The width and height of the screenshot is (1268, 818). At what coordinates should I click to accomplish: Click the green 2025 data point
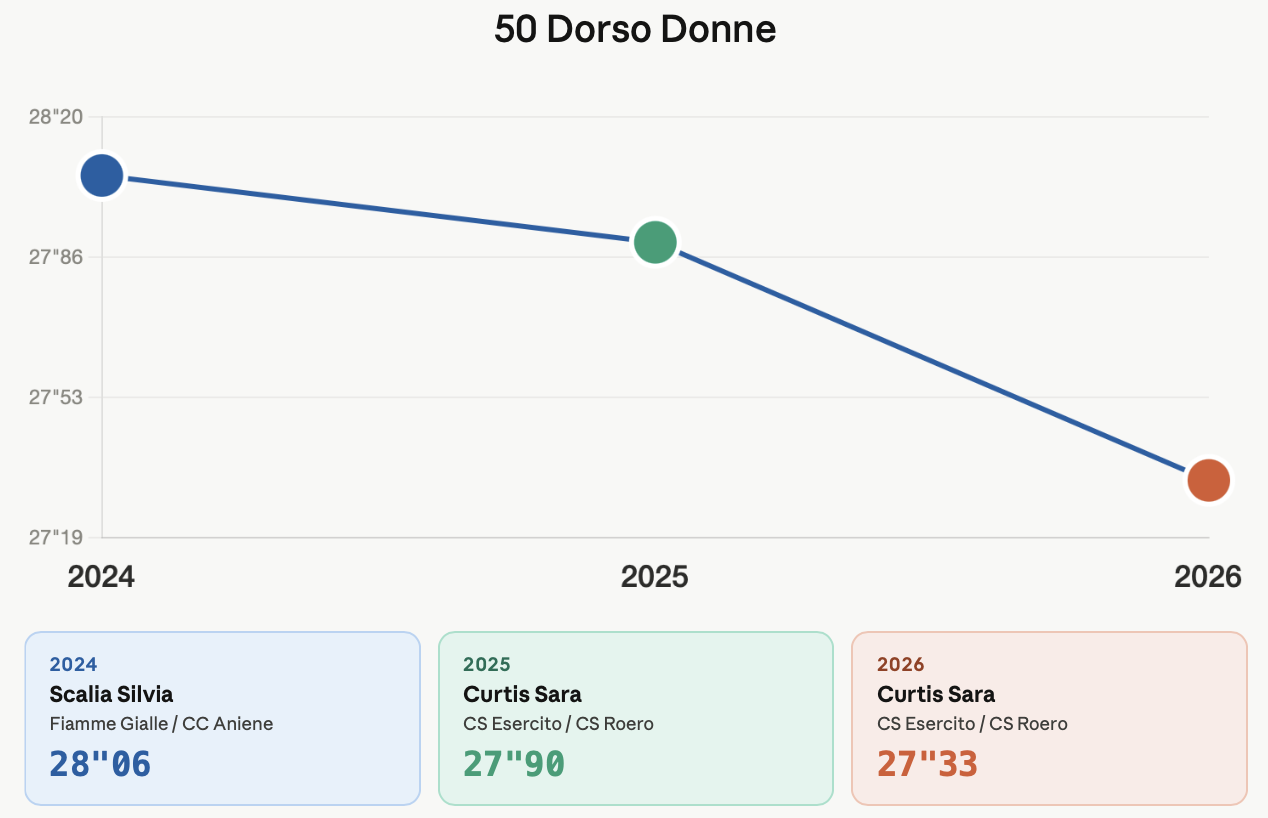[x=655, y=242]
